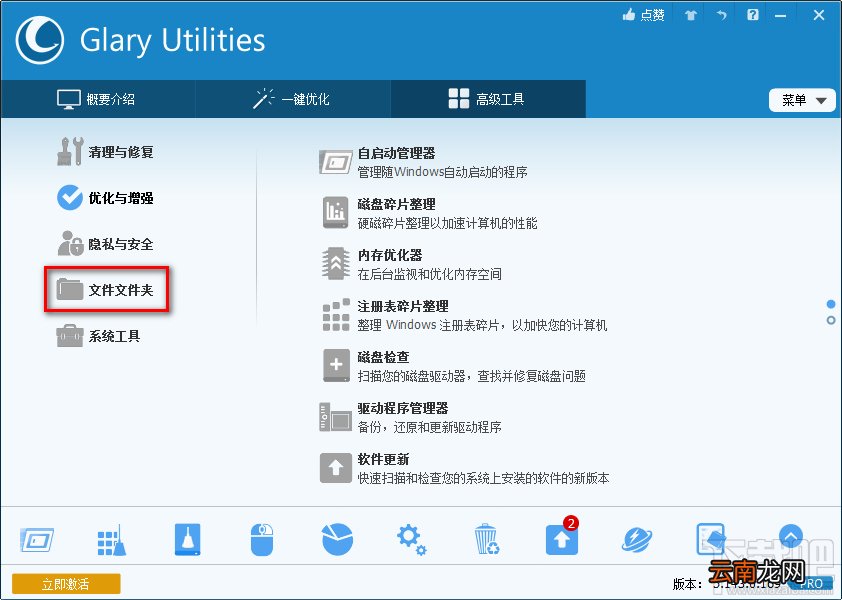Open process manager gears icon in bottom toolbar
Image resolution: width=842 pixels, height=600 pixels.
tap(411, 540)
